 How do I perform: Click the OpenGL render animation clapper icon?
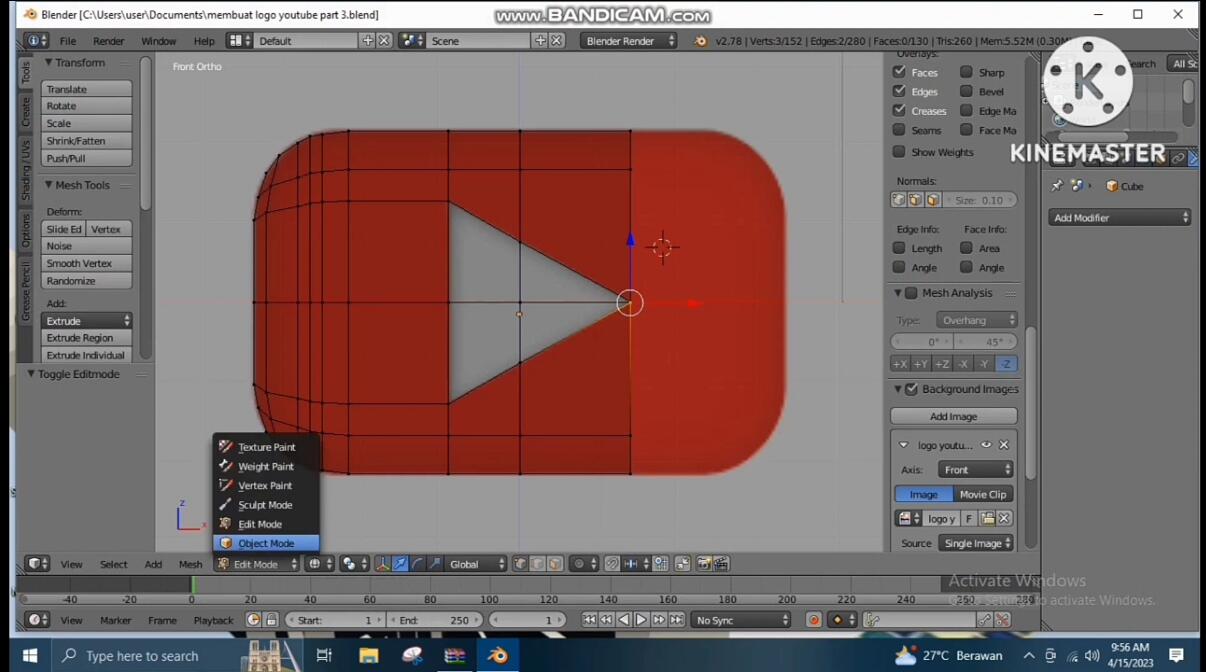(721, 564)
